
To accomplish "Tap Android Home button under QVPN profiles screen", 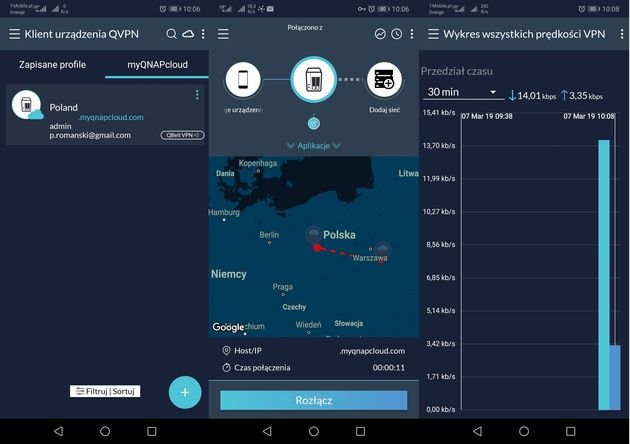I will [105, 431].
